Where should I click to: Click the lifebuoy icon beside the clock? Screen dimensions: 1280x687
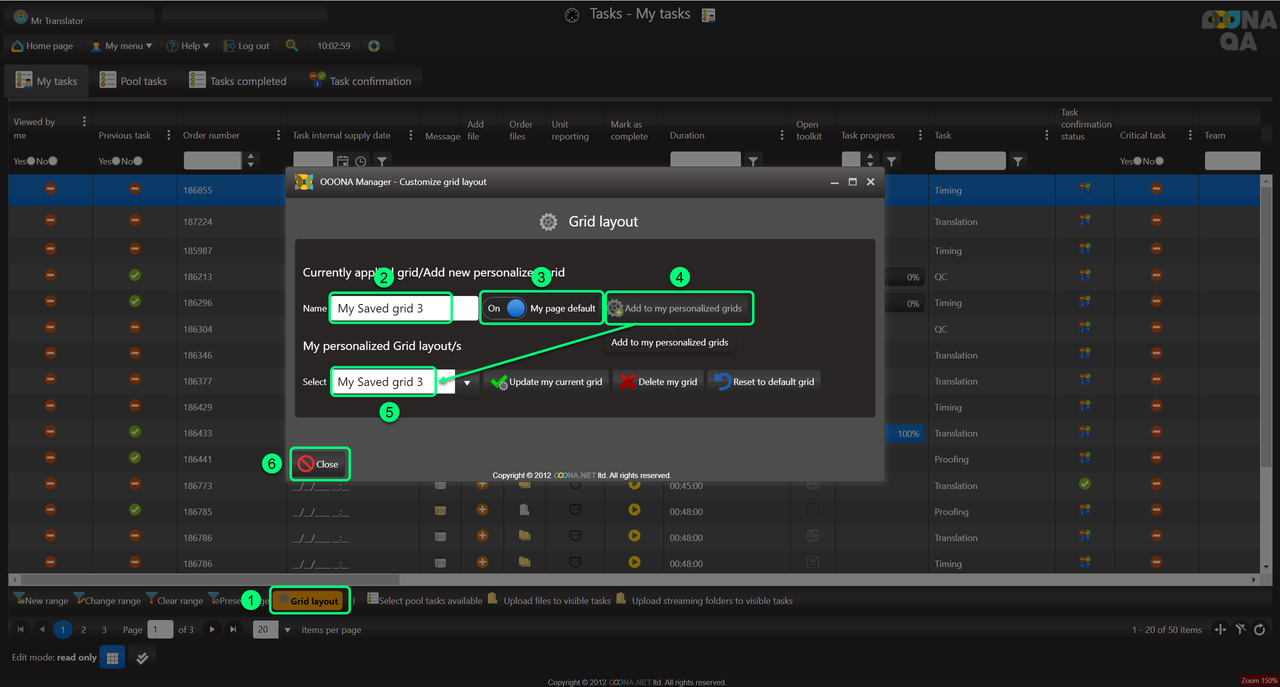(374, 46)
